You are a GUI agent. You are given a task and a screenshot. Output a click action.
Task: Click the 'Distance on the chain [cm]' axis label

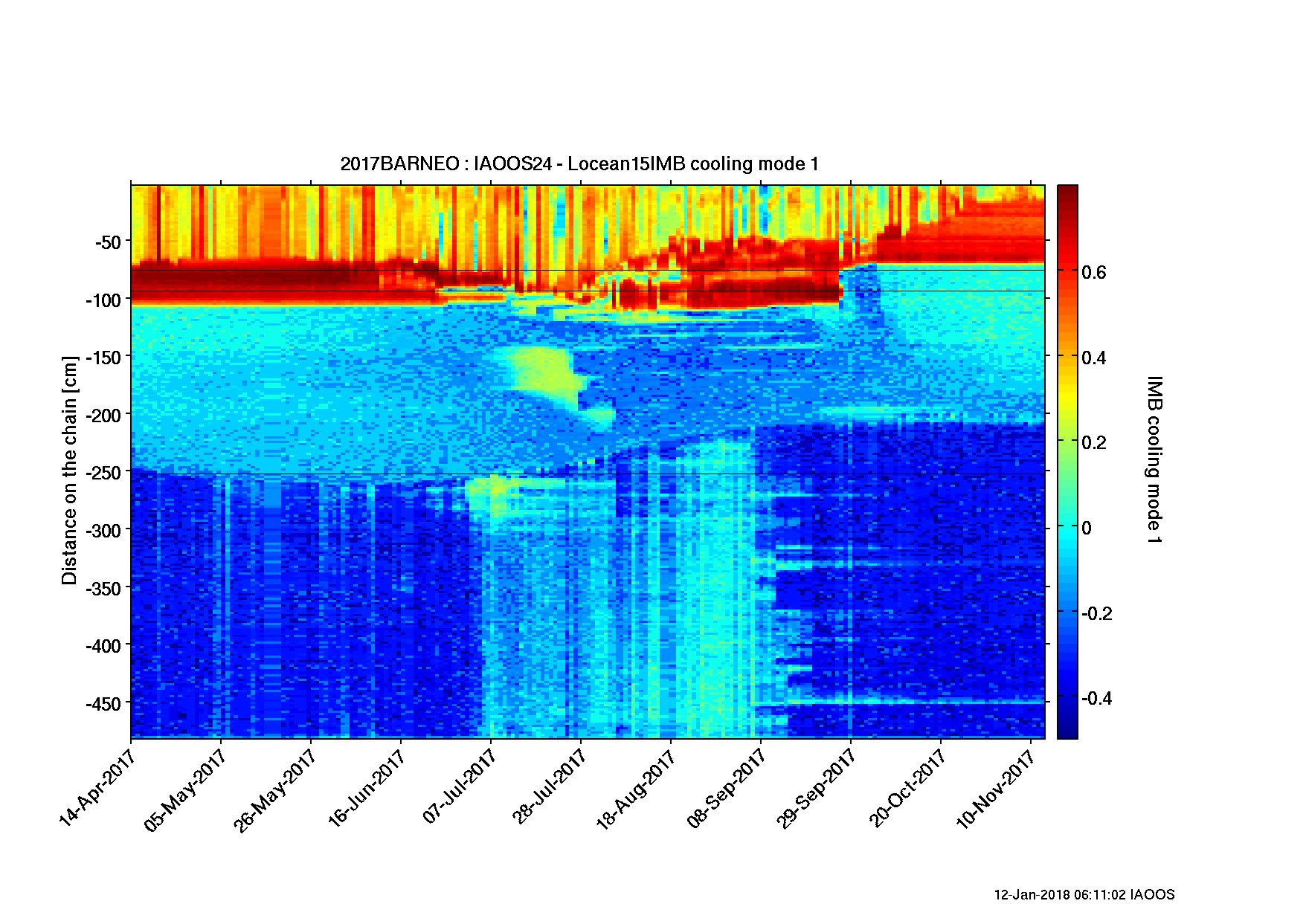point(69,471)
